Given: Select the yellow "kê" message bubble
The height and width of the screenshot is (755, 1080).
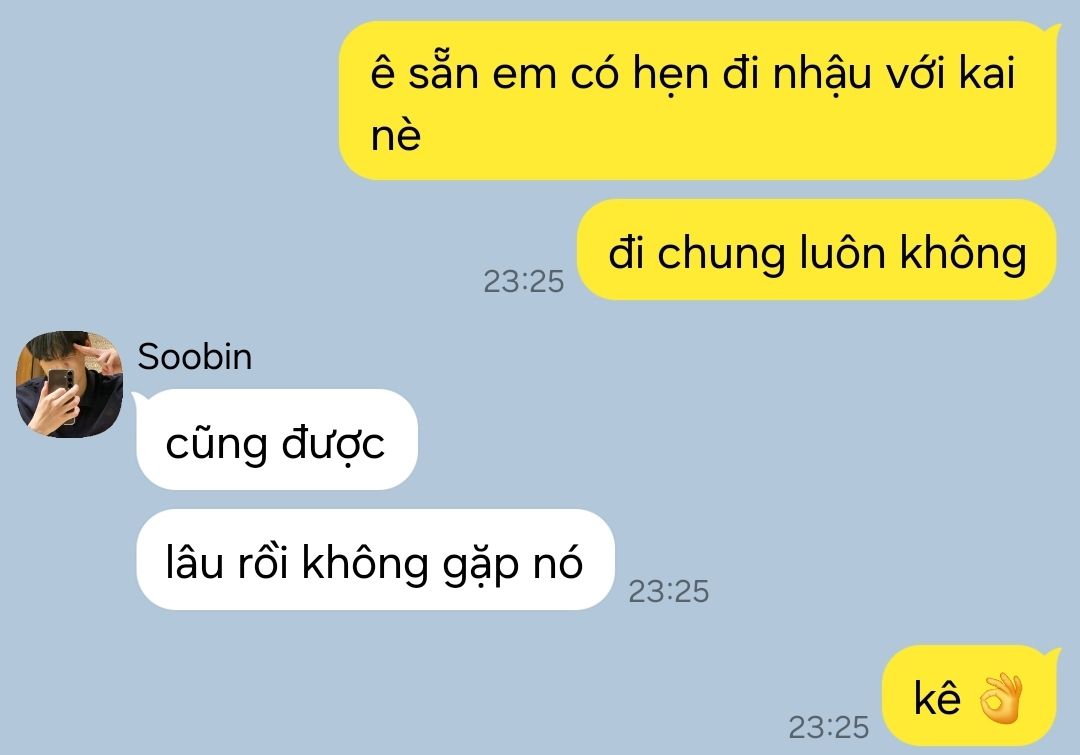Looking at the screenshot, I should tap(969, 696).
